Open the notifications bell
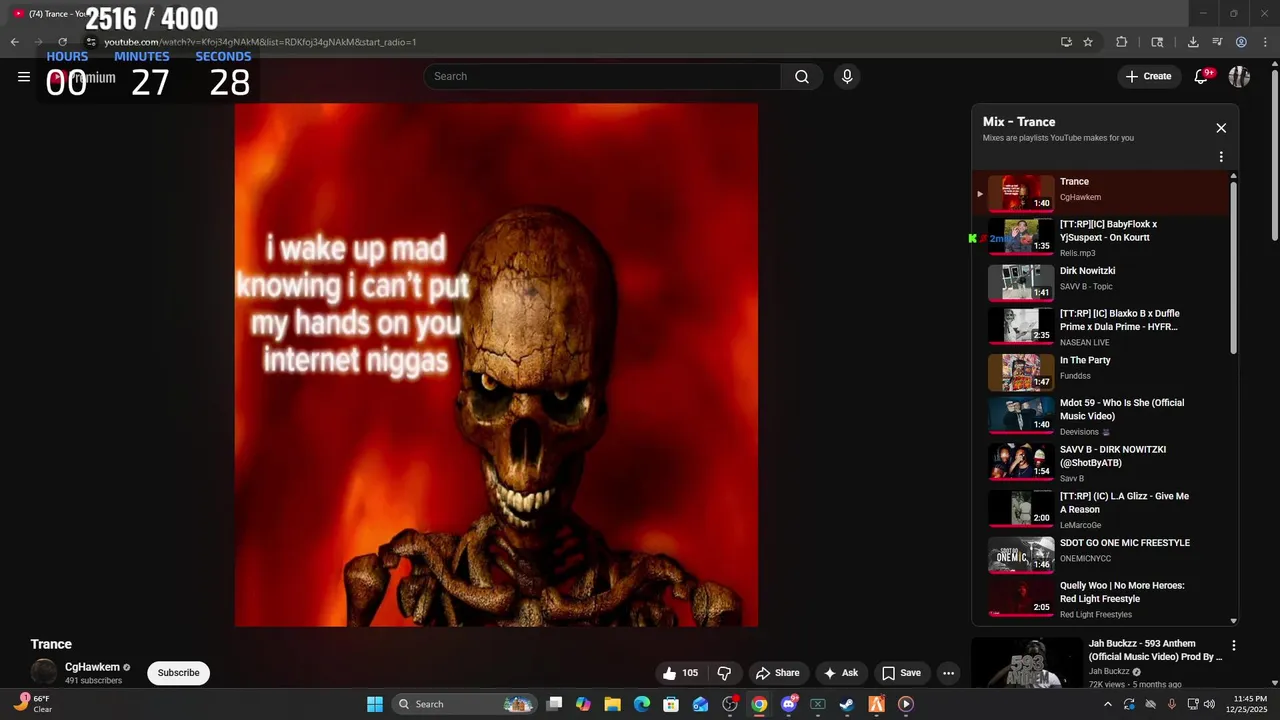1280x720 pixels. tap(1202, 76)
